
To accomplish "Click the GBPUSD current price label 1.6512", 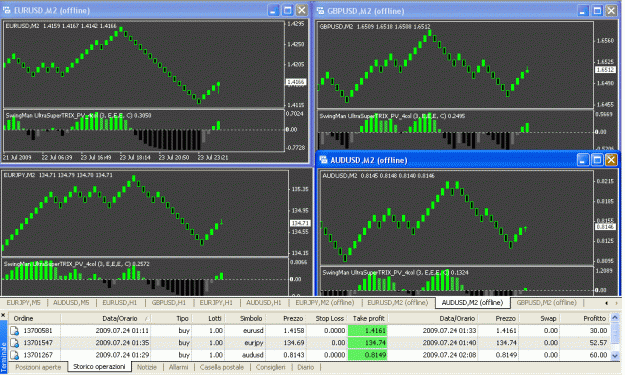I will [605, 70].
